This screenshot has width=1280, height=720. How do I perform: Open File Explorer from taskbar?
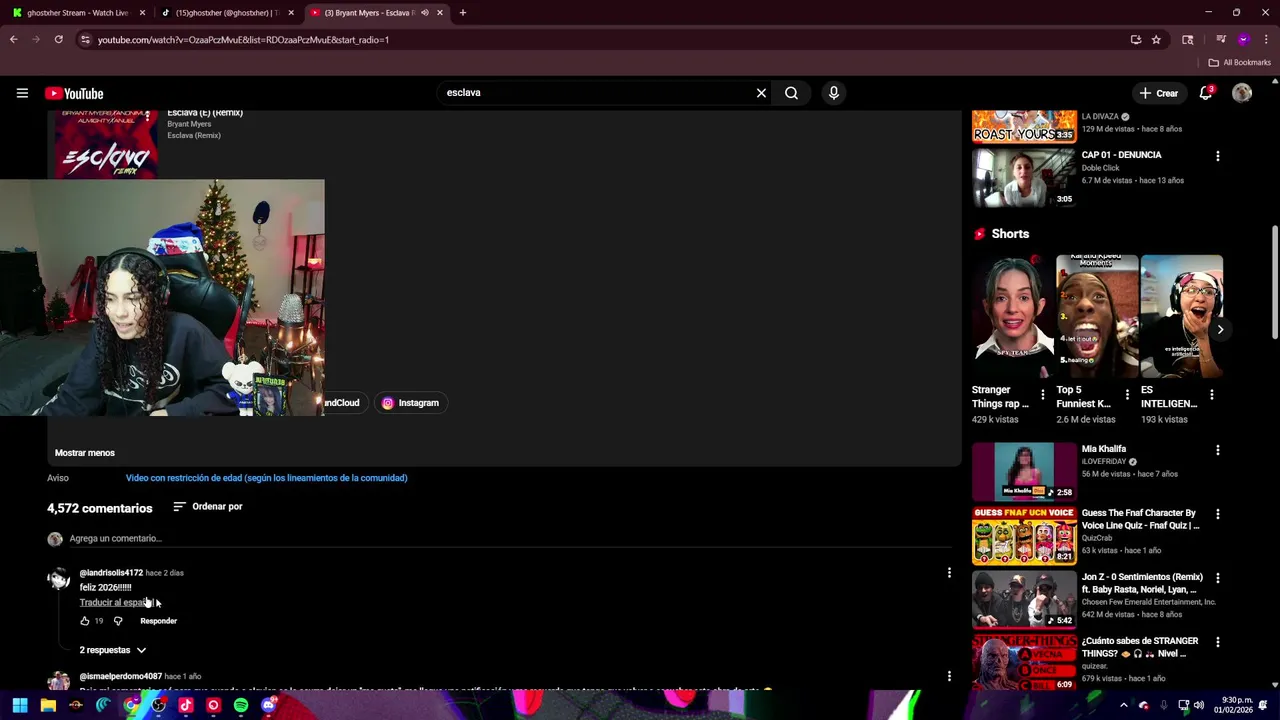(x=48, y=705)
